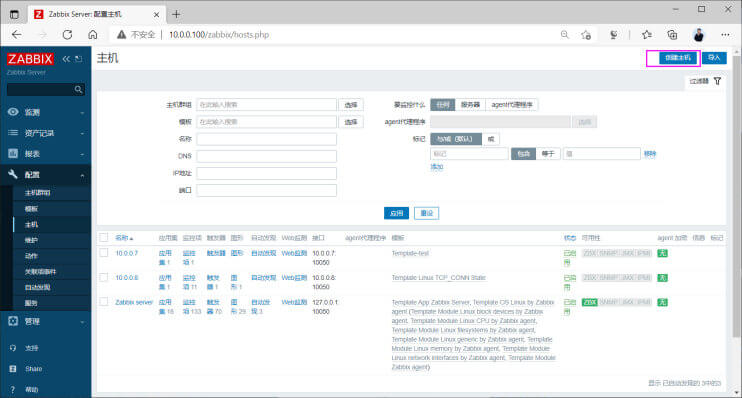Viewport: 742px width, 398px height.
Task: Open the browser three-dot settings menu
Action: 725,35
